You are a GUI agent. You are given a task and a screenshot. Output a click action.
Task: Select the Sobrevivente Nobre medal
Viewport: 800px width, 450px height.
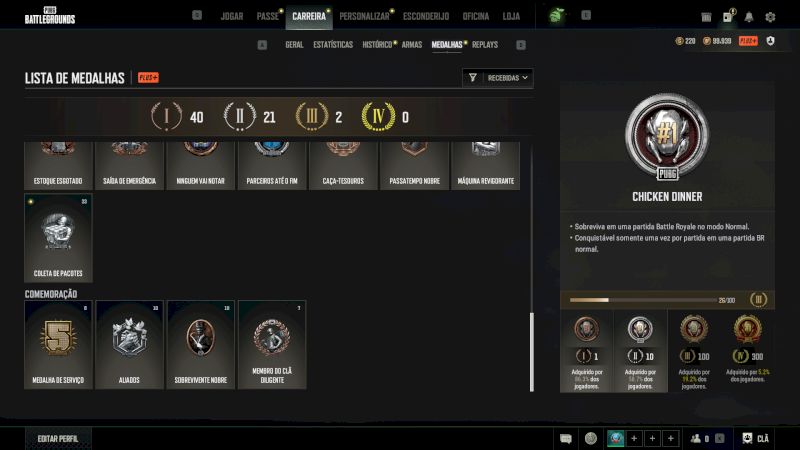[x=201, y=345]
